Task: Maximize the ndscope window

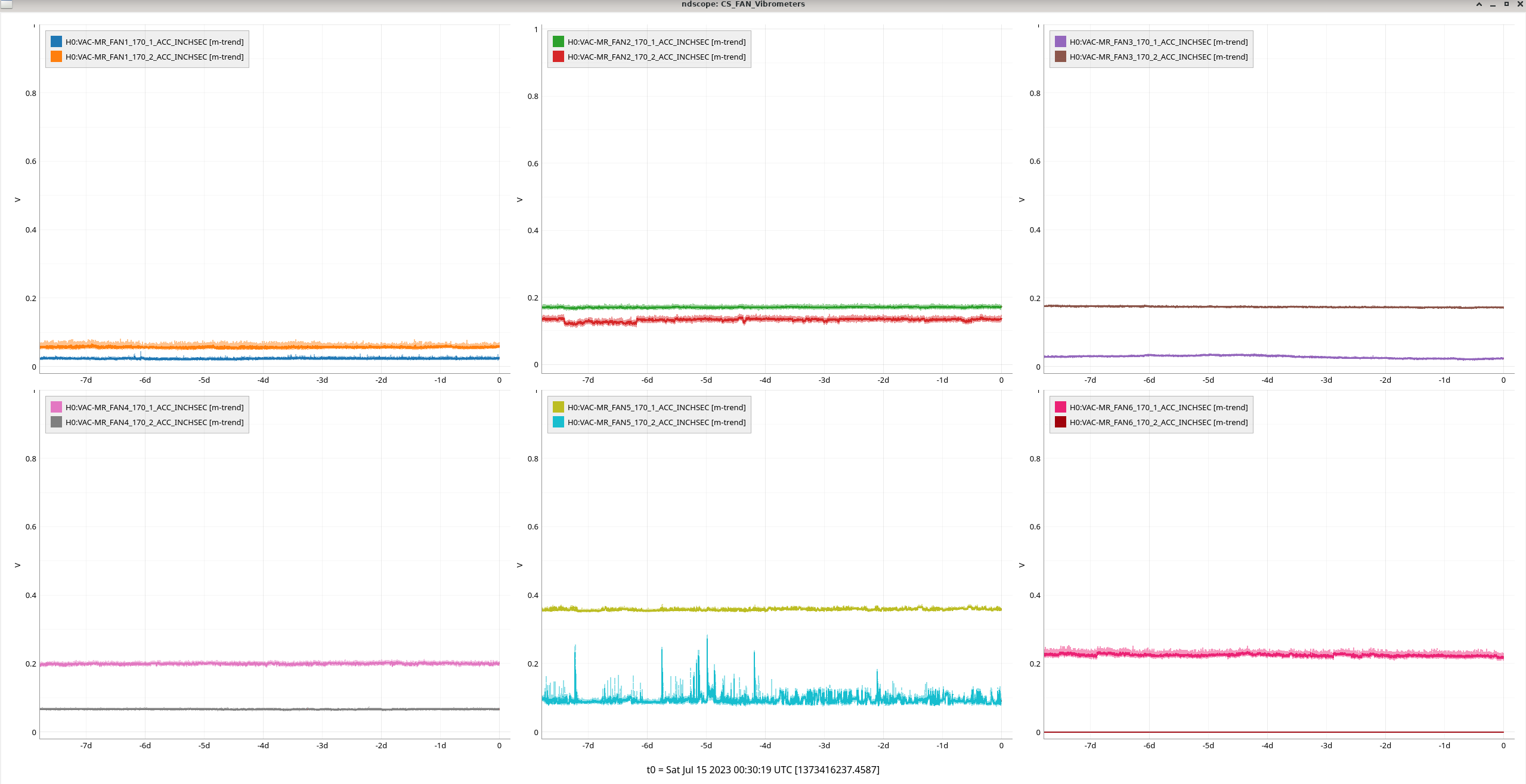Action: [x=1506, y=4]
